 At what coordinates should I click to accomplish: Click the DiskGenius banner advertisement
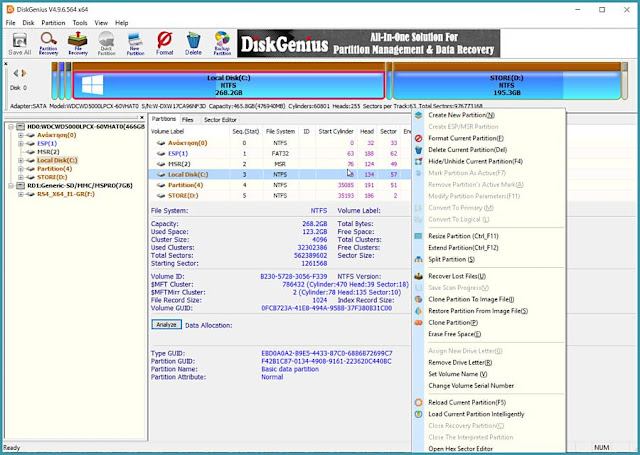tap(369, 43)
